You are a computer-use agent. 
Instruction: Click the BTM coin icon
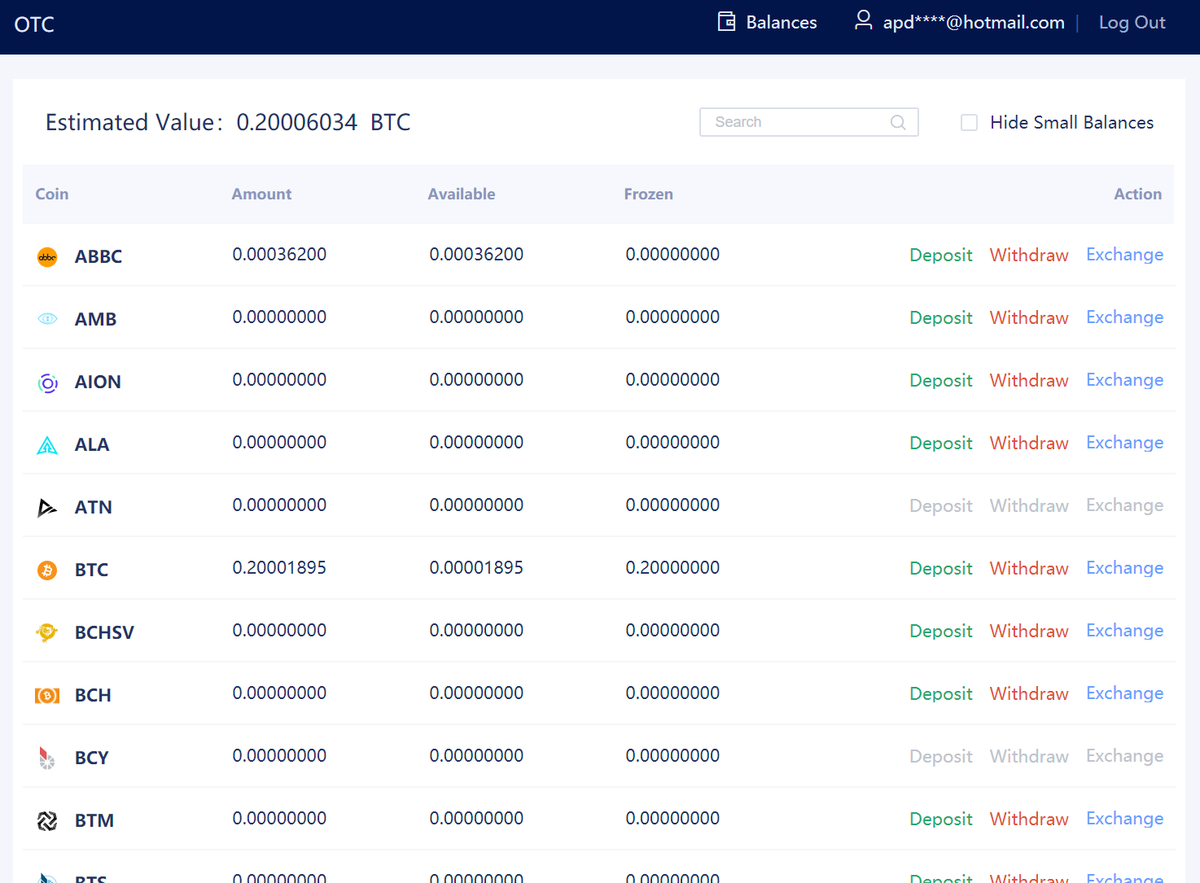(x=47, y=821)
